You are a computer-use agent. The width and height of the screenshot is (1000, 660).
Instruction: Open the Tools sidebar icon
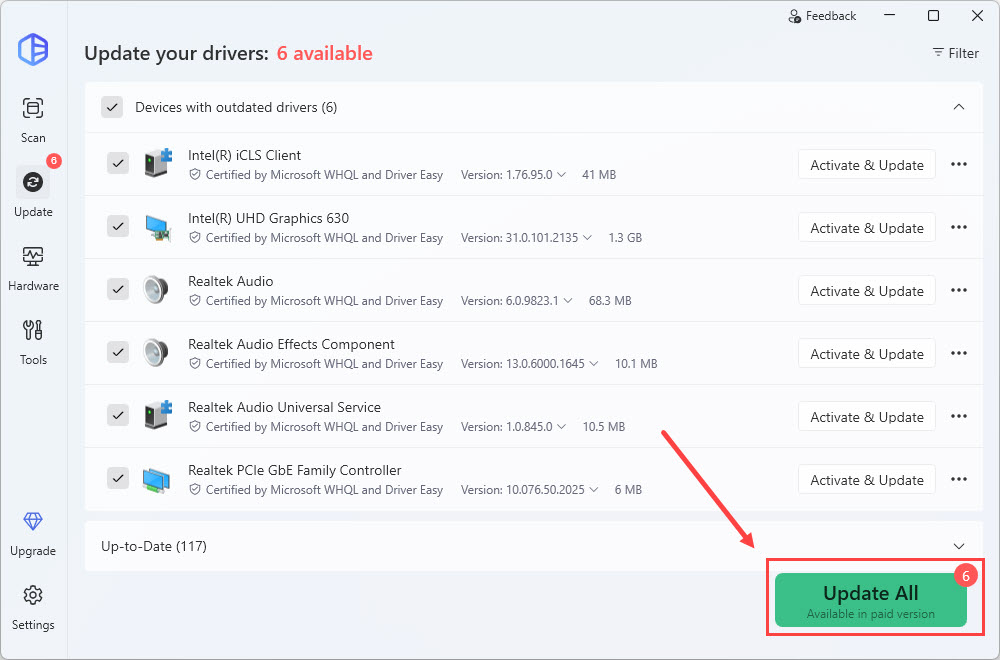[x=33, y=330]
